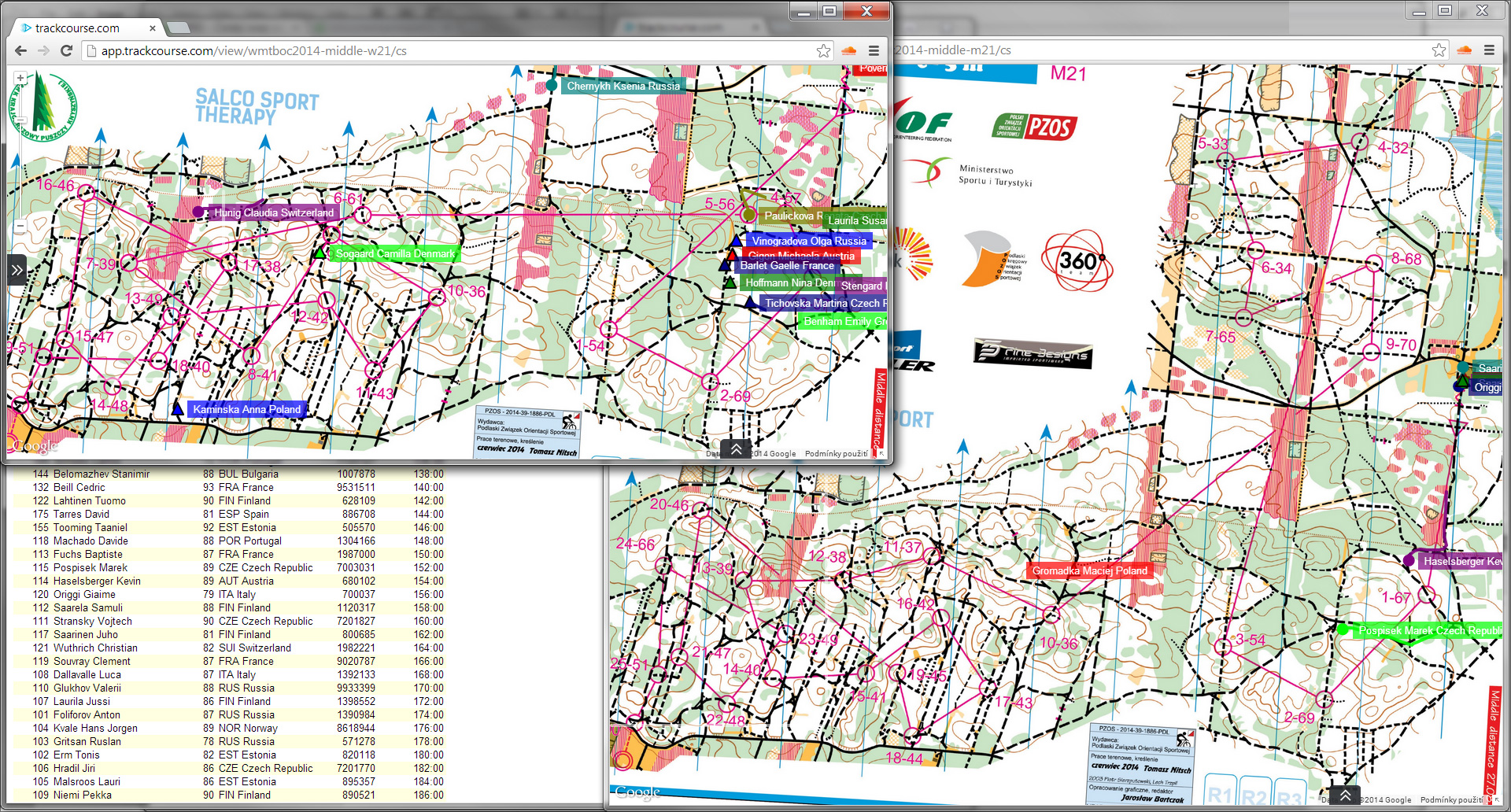Select Vinogradova Olga Russia runner label

(809, 241)
